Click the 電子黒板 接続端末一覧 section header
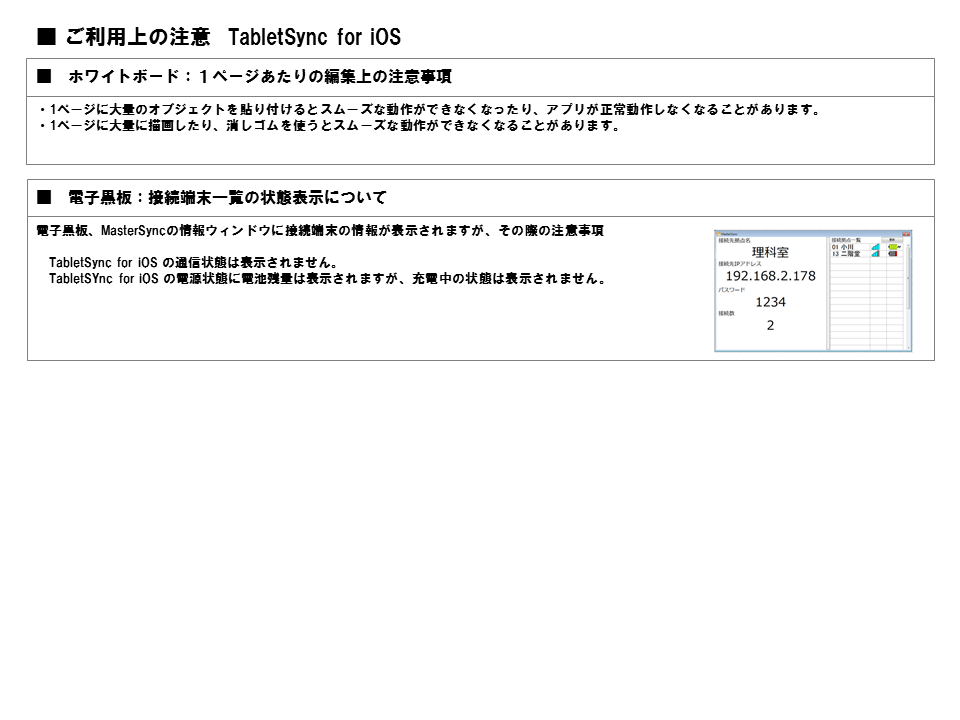The height and width of the screenshot is (720, 960). click(x=226, y=197)
